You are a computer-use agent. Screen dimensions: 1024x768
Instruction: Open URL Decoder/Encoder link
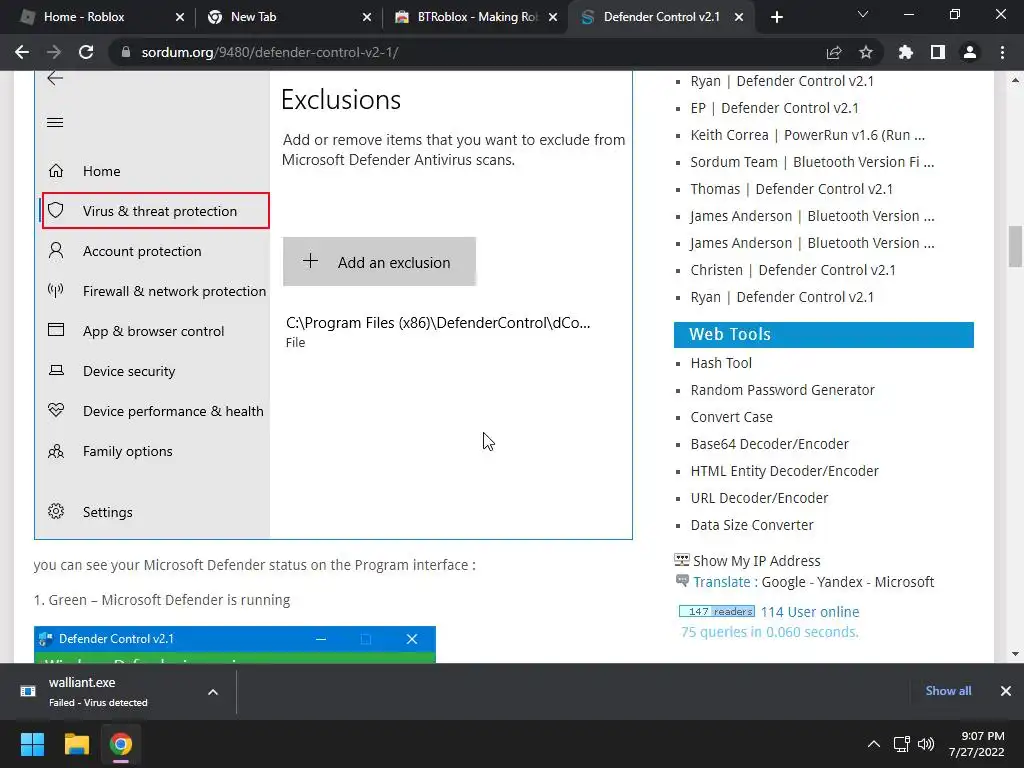click(759, 498)
